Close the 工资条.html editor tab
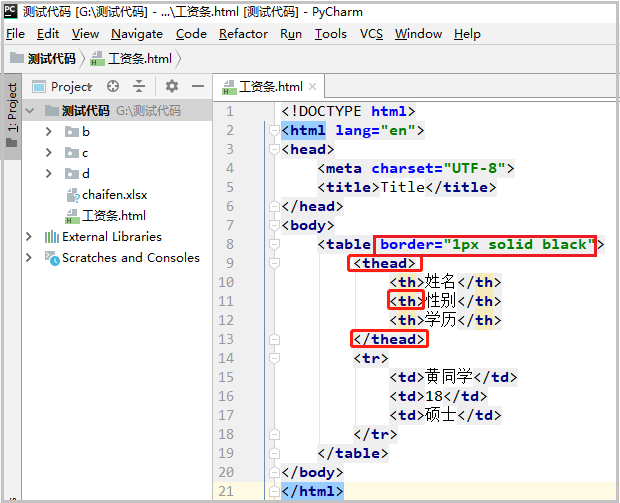This screenshot has width=620, height=503. pyautogui.click(x=312, y=86)
